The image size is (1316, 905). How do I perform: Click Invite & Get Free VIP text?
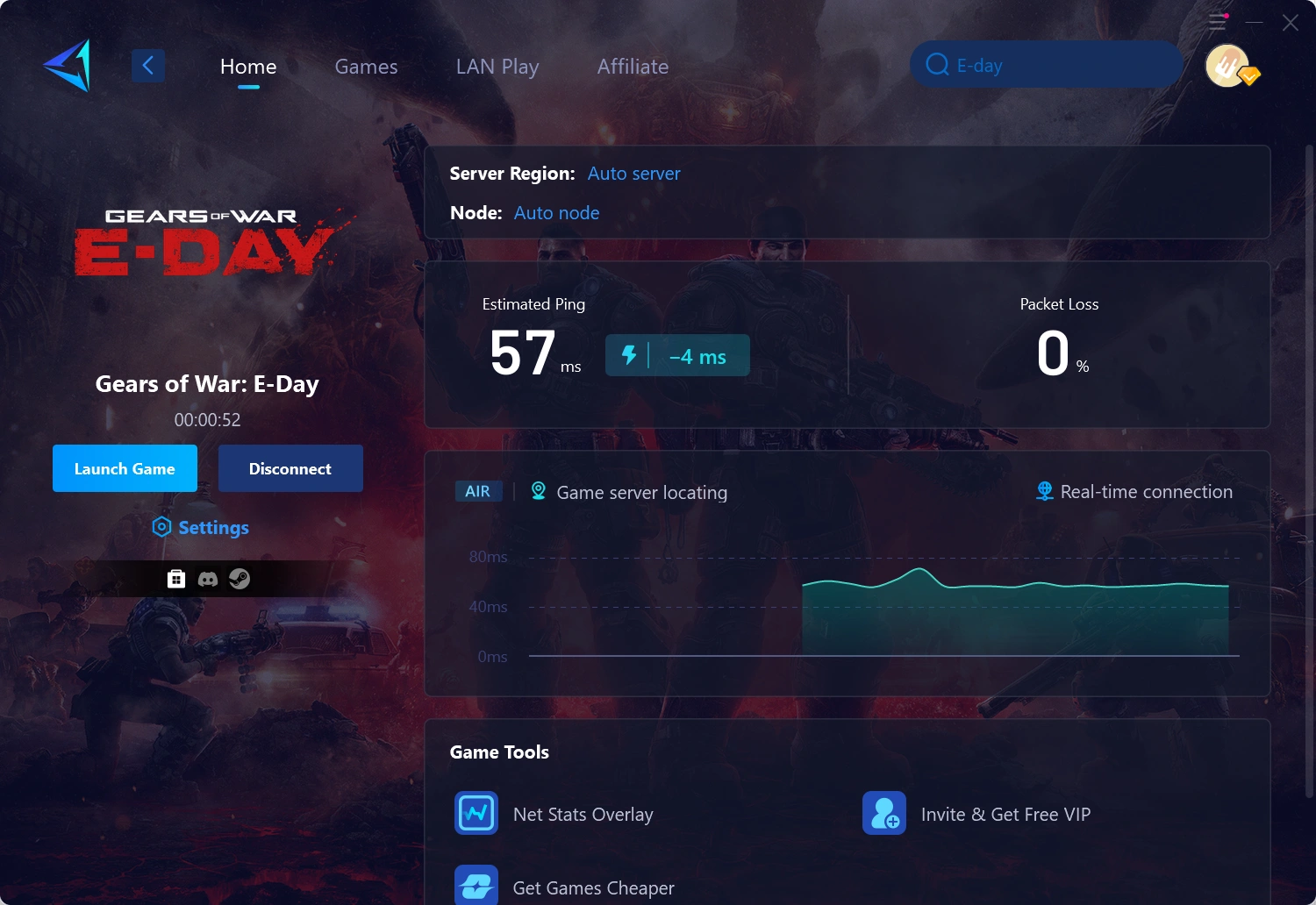(1006, 815)
